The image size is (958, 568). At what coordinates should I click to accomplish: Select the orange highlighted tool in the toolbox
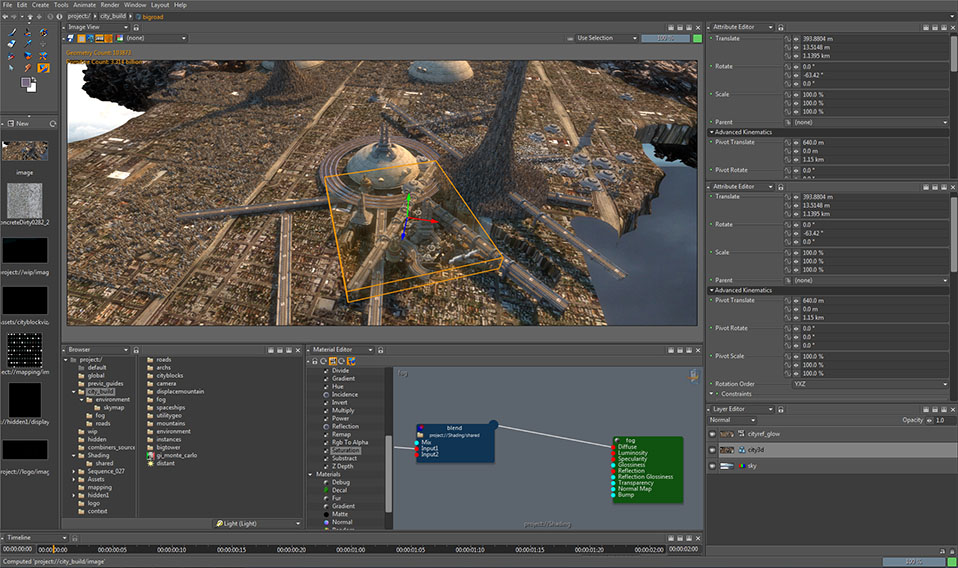[44, 68]
